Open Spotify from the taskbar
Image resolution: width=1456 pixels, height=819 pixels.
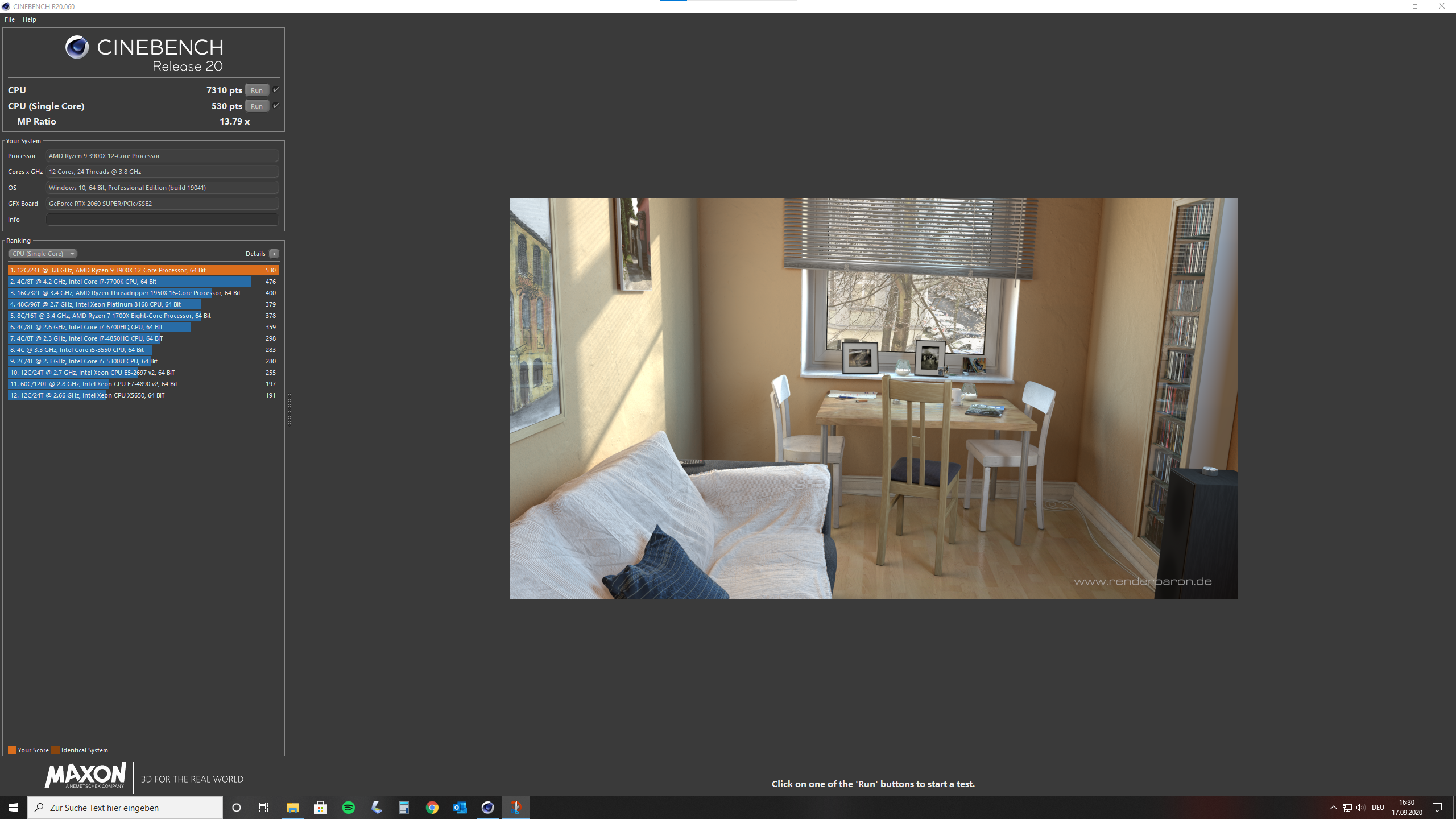(348, 807)
